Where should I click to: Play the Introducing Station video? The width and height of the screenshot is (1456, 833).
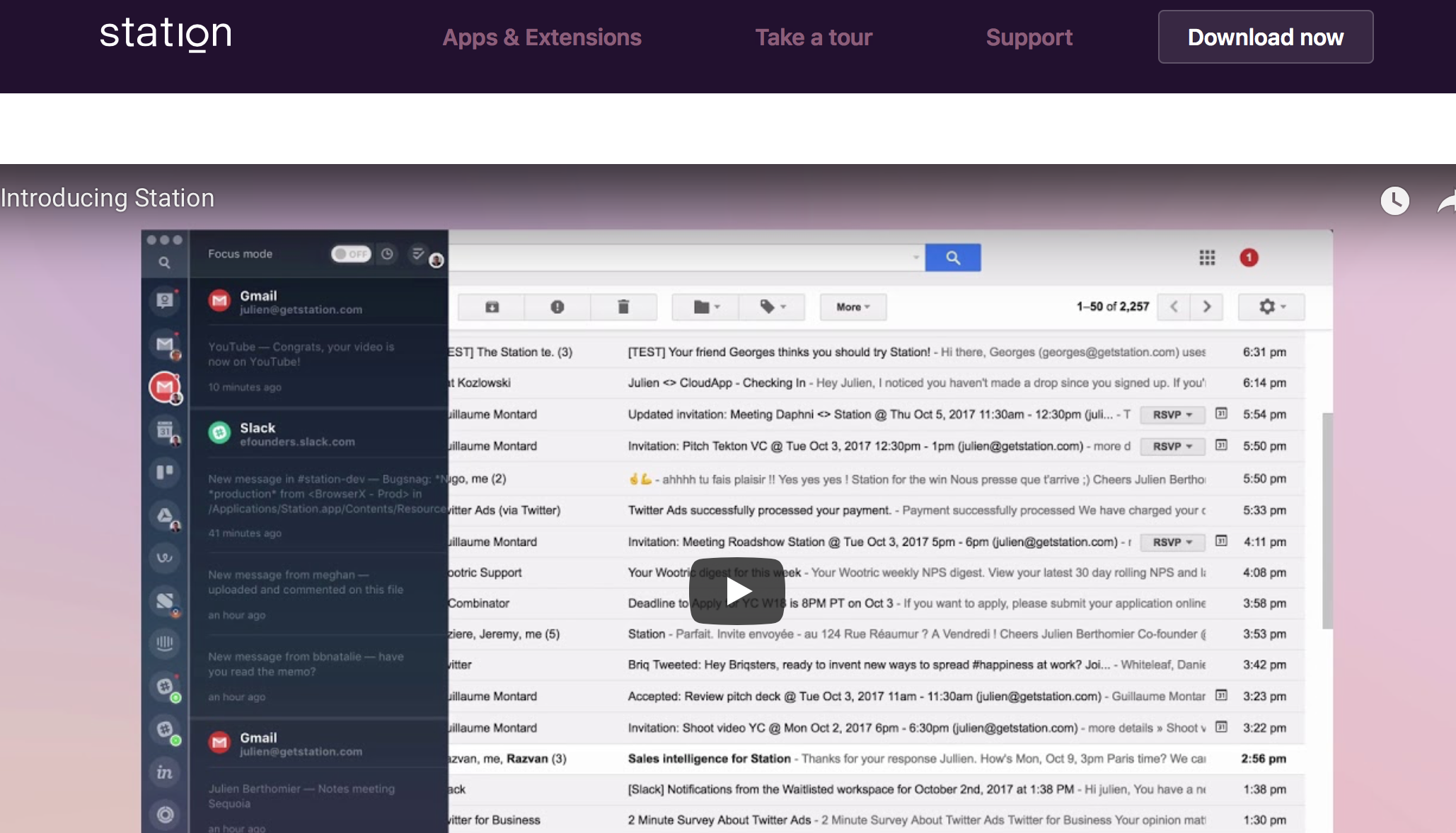(x=736, y=591)
